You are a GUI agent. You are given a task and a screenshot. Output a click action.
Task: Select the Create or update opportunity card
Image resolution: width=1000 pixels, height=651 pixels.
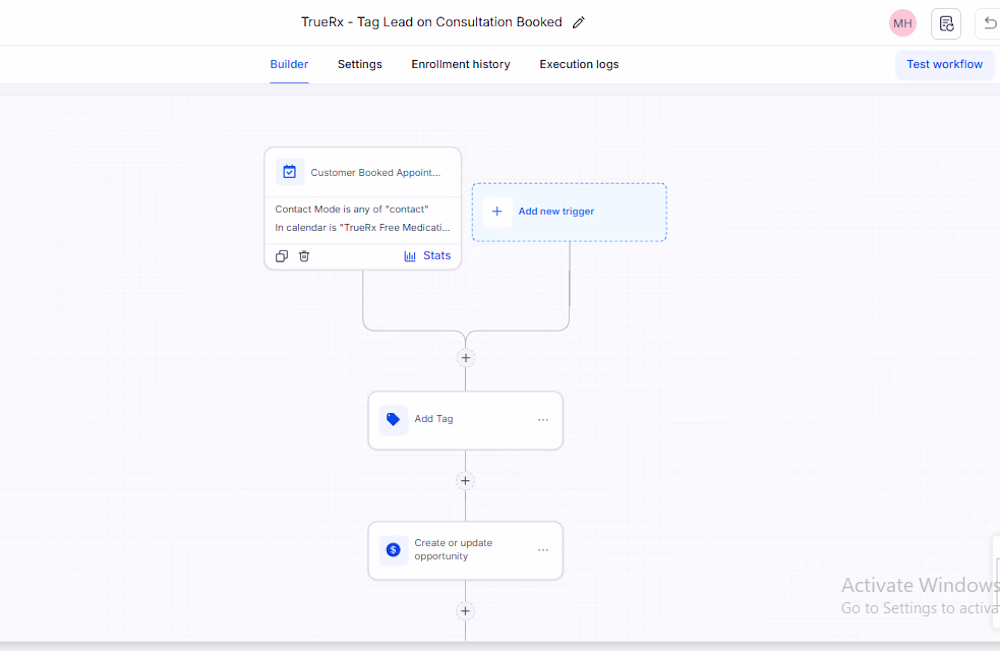[466, 550]
